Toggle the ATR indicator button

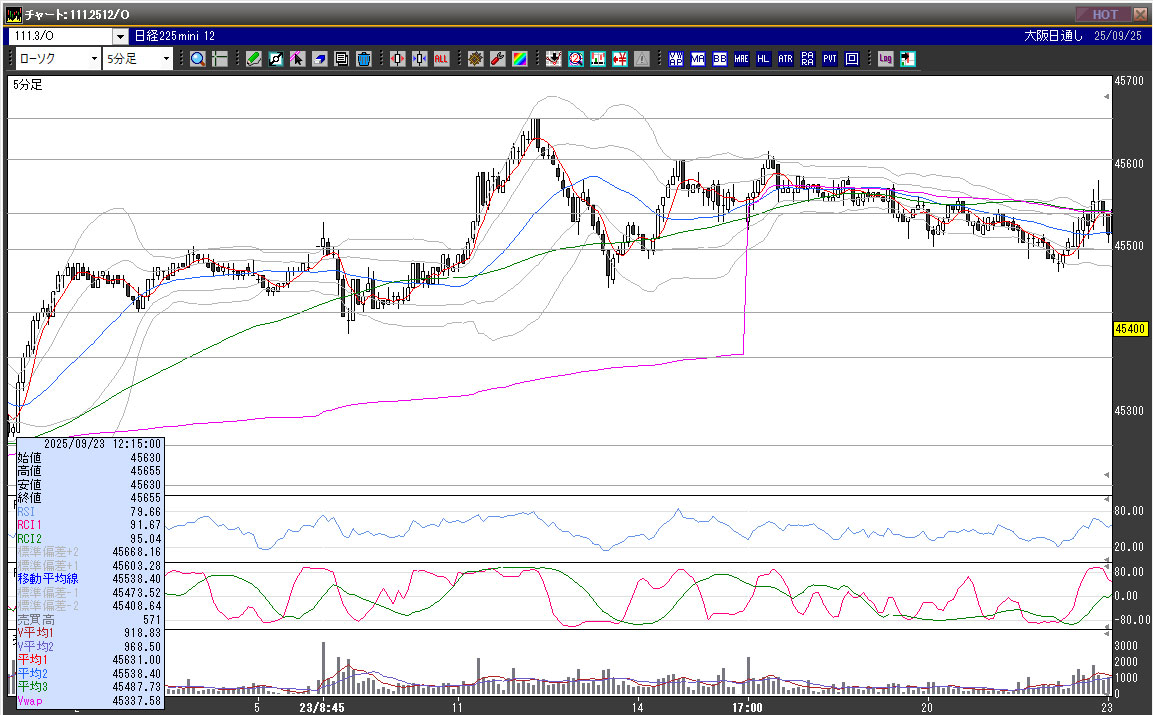785,59
